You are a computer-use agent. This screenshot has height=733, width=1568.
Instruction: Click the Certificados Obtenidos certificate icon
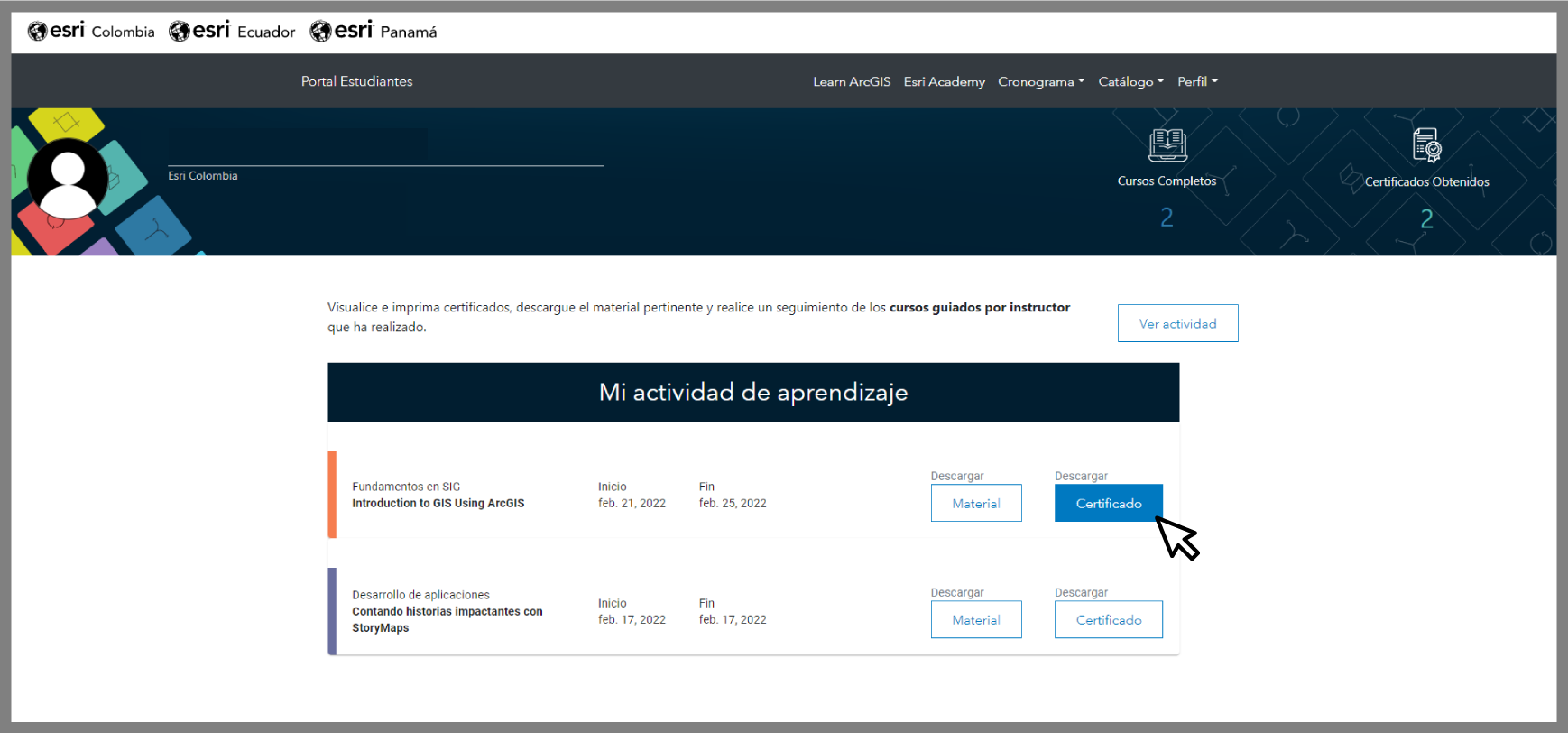point(1427,144)
